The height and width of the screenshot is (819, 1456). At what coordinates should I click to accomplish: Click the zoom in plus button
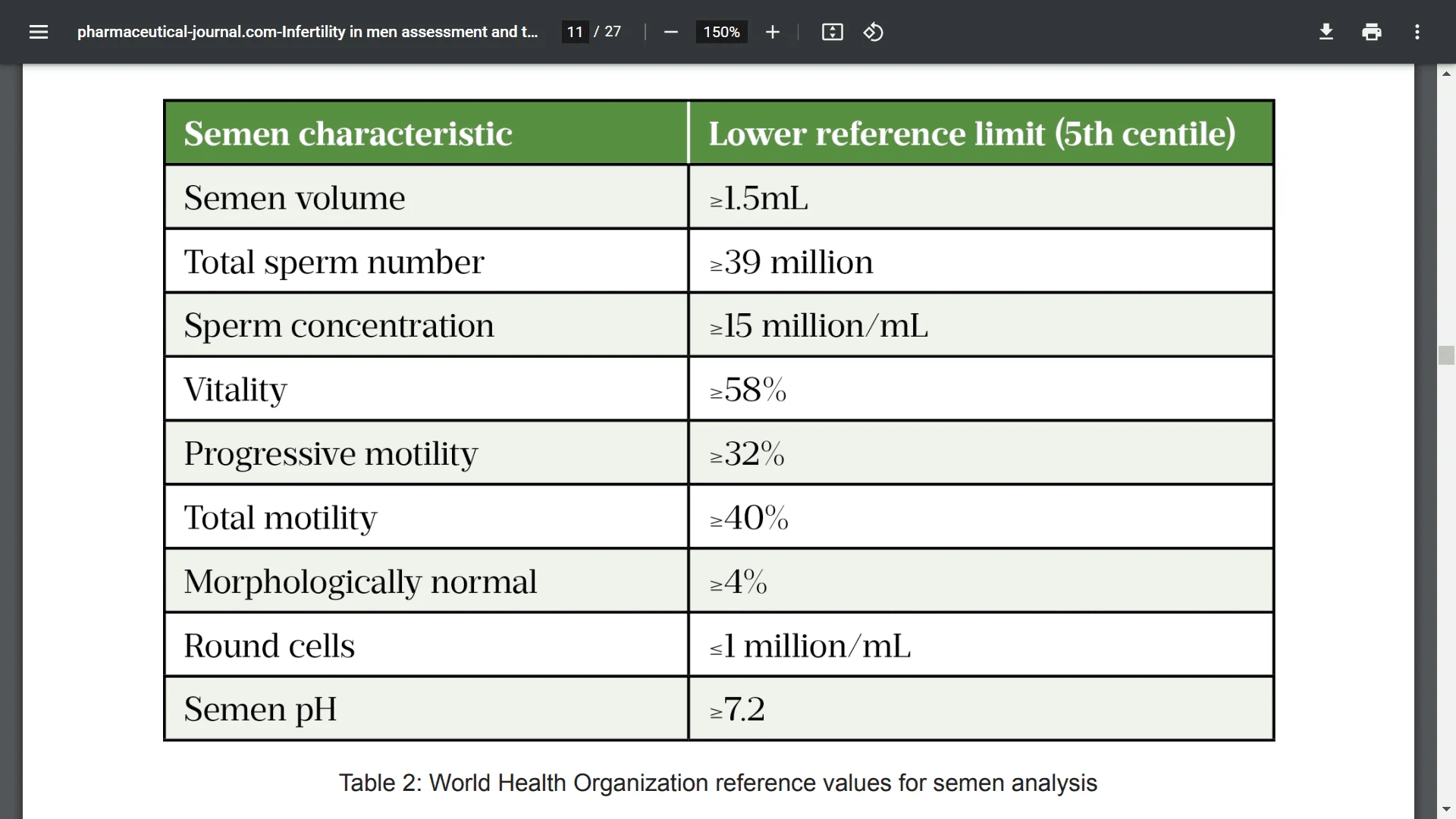(x=772, y=32)
